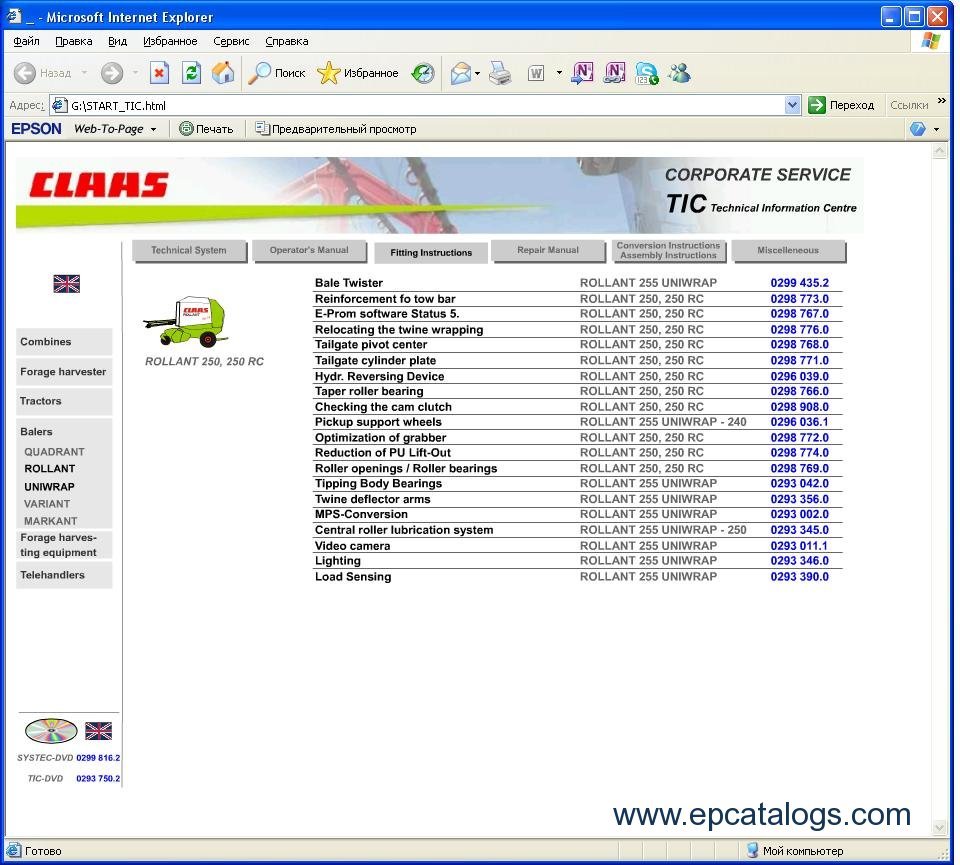Viewport: 960px width, 865px height.
Task: Click the EPSON help question mark icon
Action: [x=917, y=129]
